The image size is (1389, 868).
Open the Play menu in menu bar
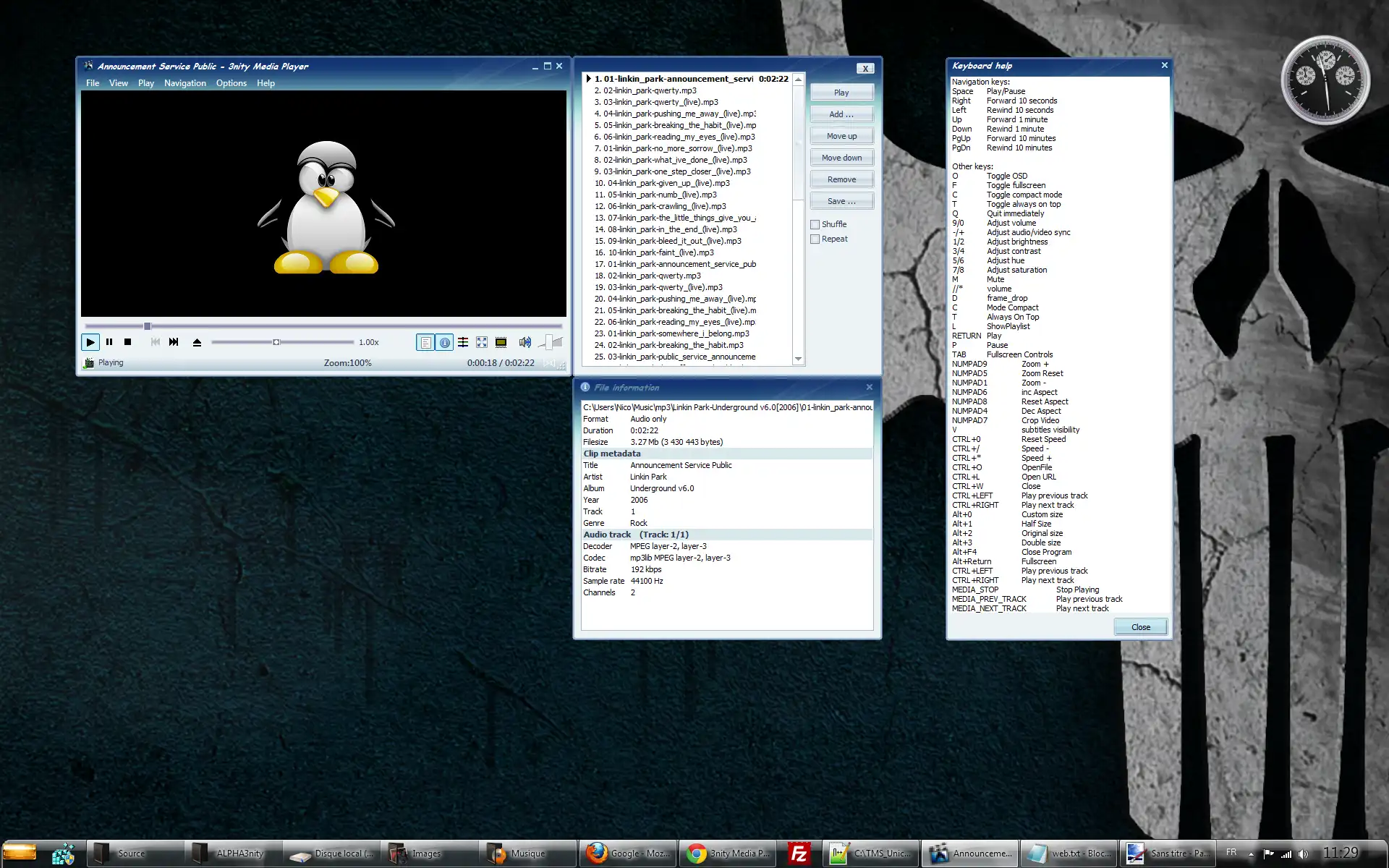(145, 82)
